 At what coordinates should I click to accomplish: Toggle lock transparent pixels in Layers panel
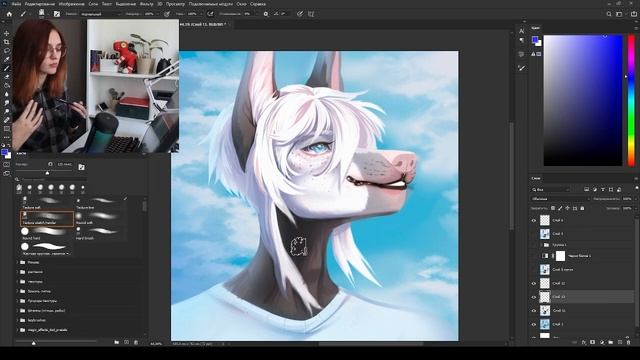point(553,208)
